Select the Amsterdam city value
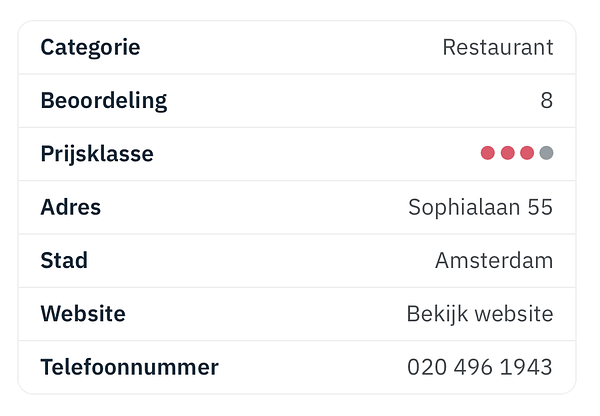 pyautogui.click(x=493, y=260)
